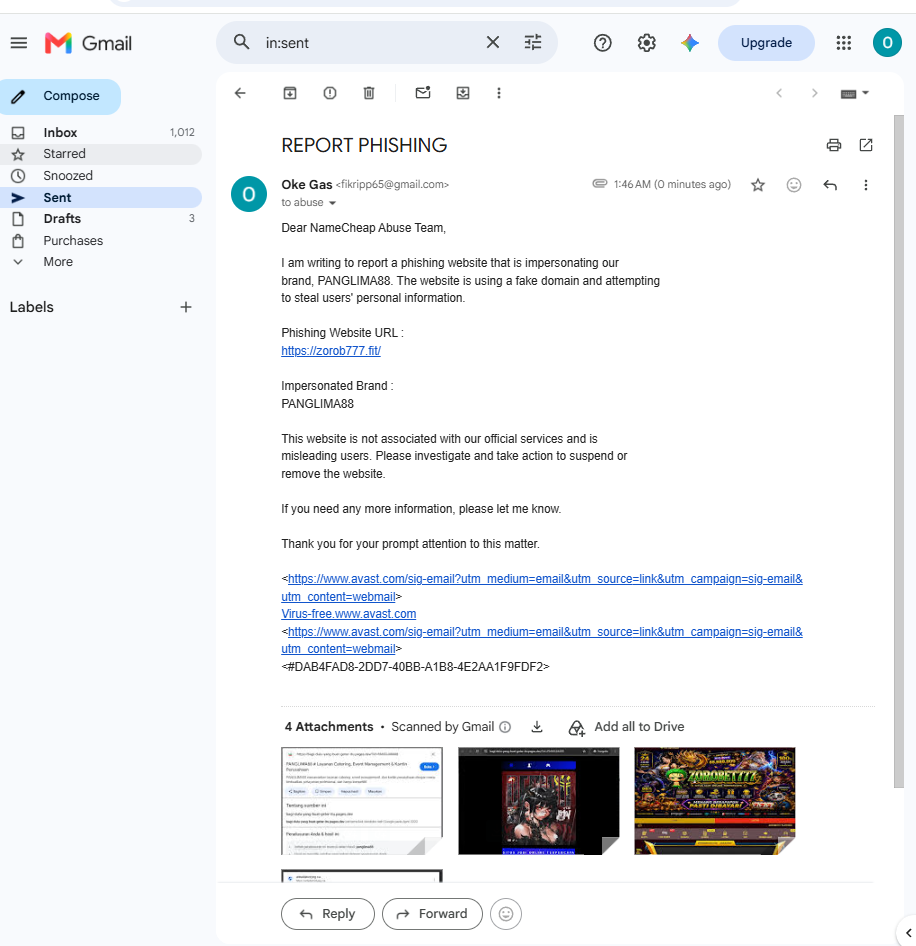Image resolution: width=916 pixels, height=946 pixels.
Task: Show the side panel arrow
Action: 908,933
